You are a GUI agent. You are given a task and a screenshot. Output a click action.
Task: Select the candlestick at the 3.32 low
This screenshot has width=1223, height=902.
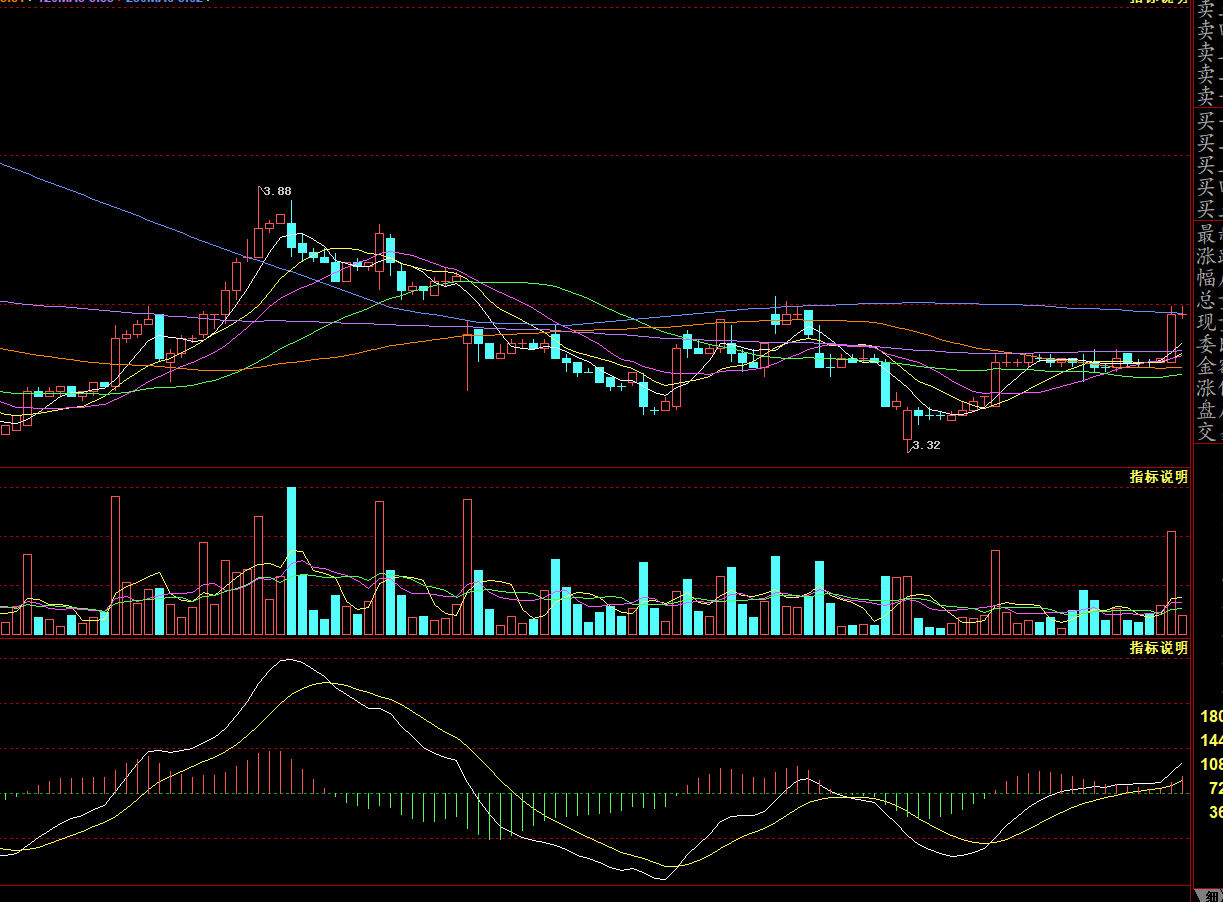tap(908, 428)
